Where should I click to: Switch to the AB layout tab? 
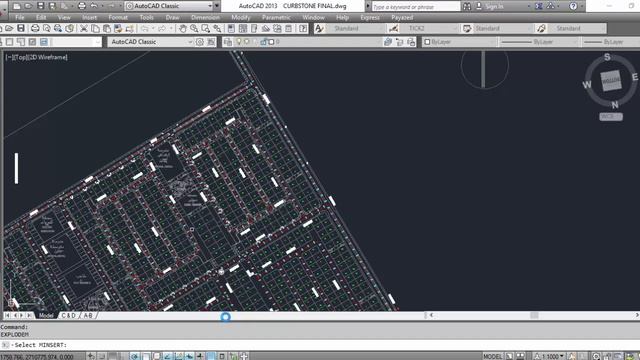point(88,316)
